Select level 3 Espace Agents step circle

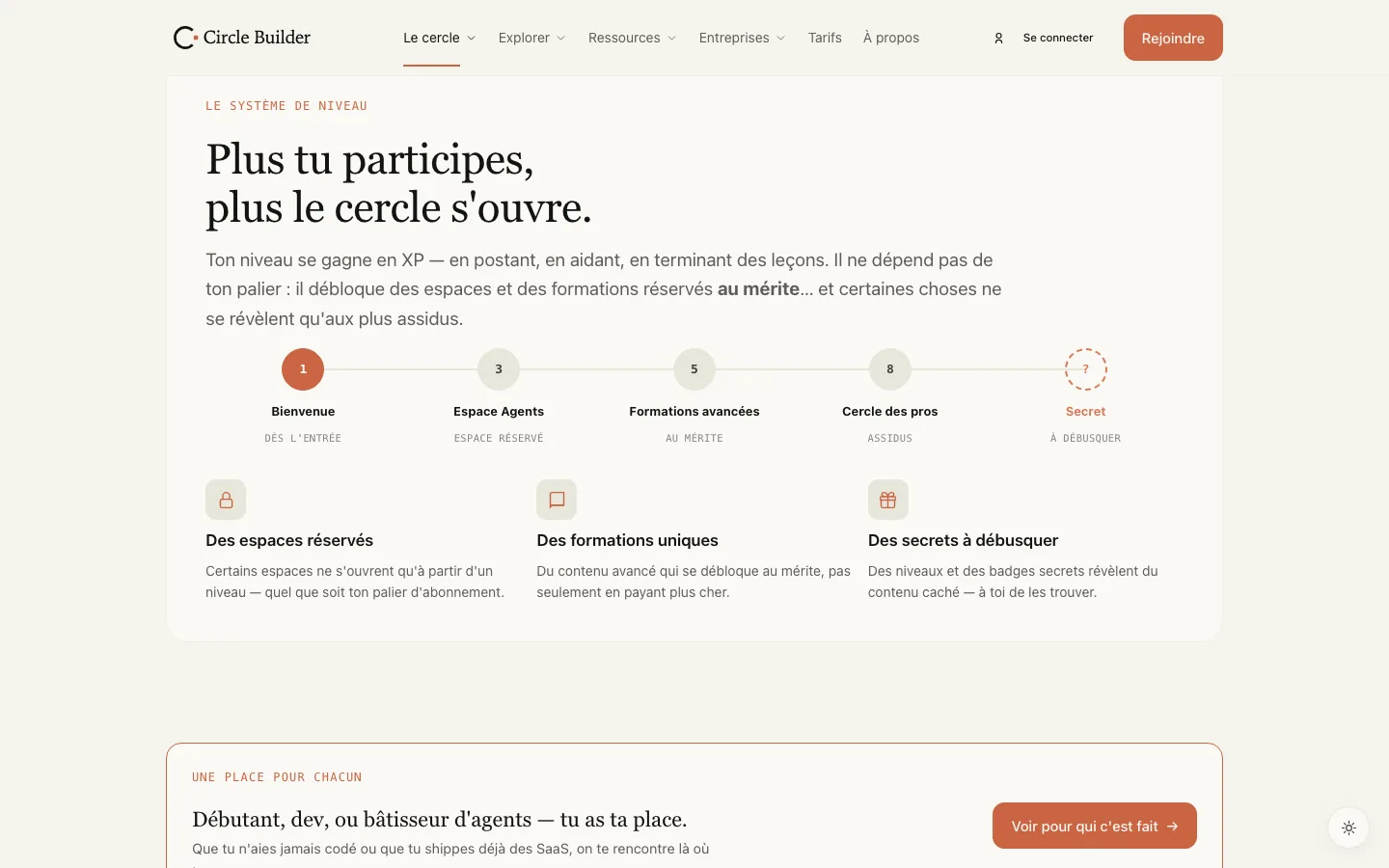coord(499,369)
